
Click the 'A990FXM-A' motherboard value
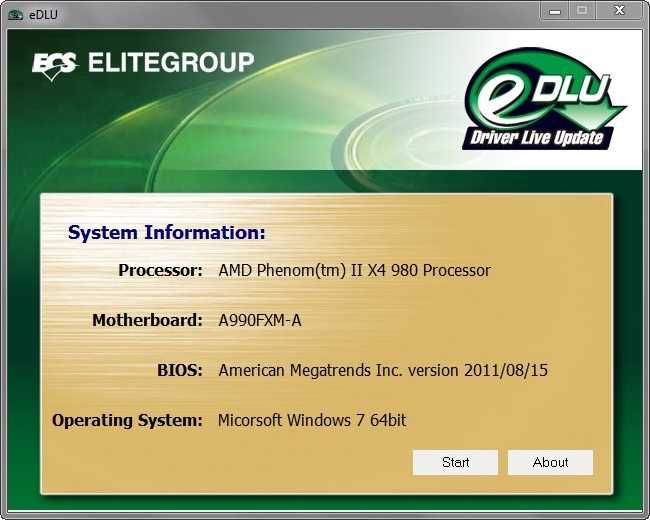coord(260,320)
